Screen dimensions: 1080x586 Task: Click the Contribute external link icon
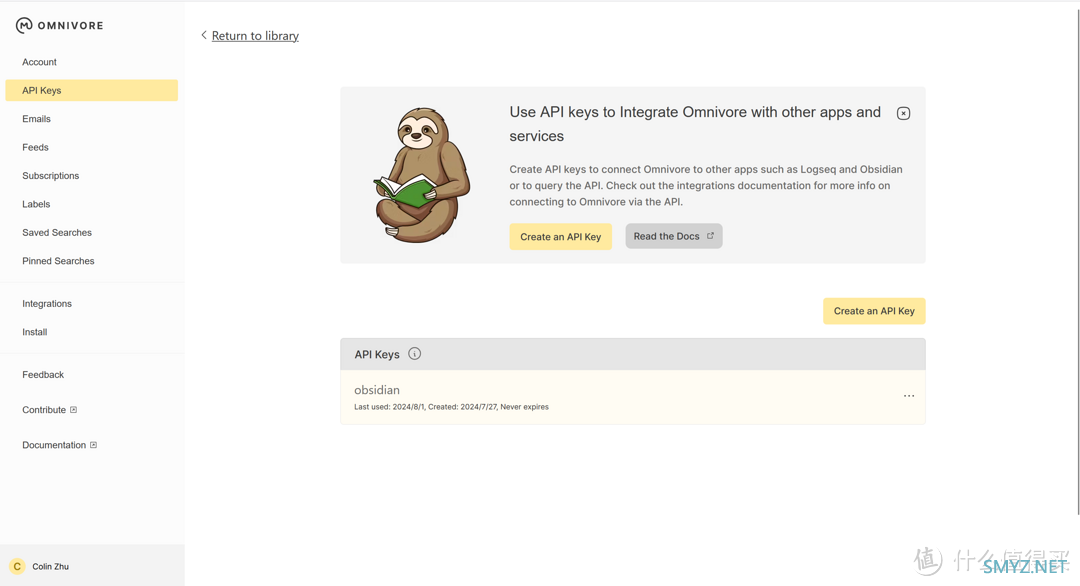click(x=74, y=410)
